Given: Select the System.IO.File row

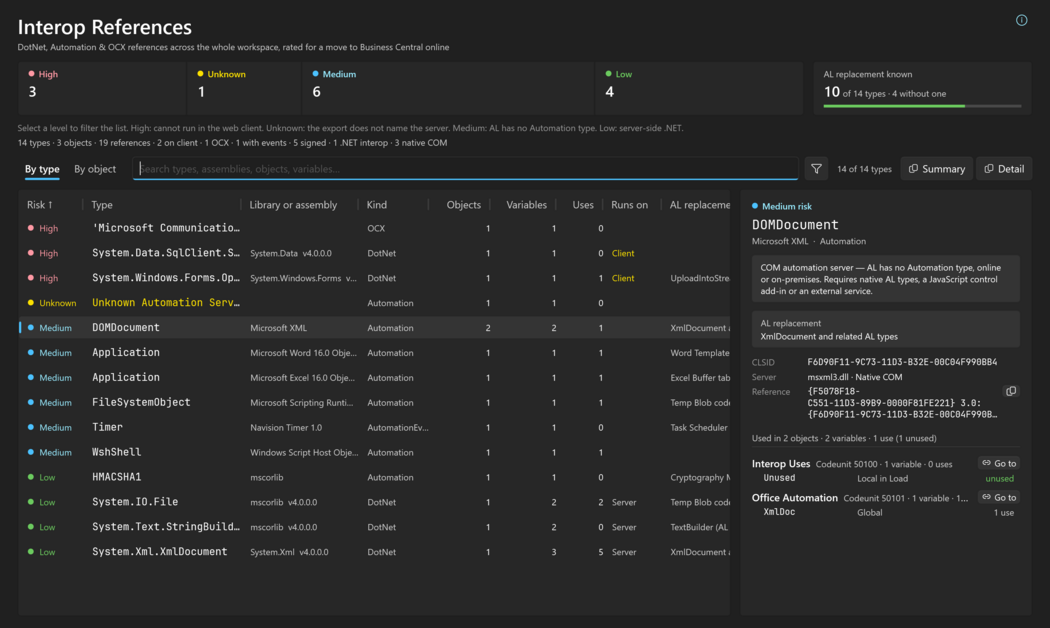Looking at the screenshot, I should 374,502.
